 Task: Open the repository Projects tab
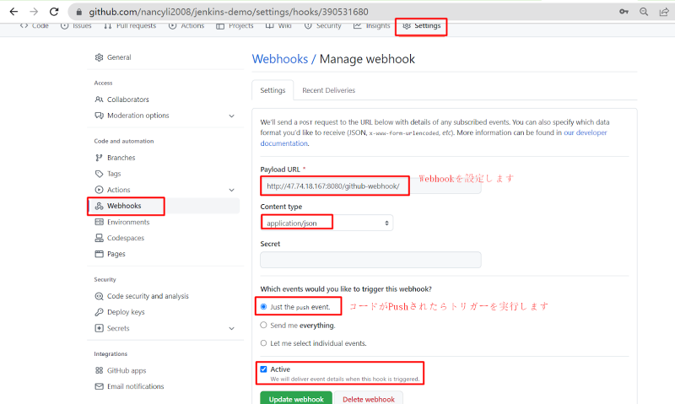click(x=235, y=26)
